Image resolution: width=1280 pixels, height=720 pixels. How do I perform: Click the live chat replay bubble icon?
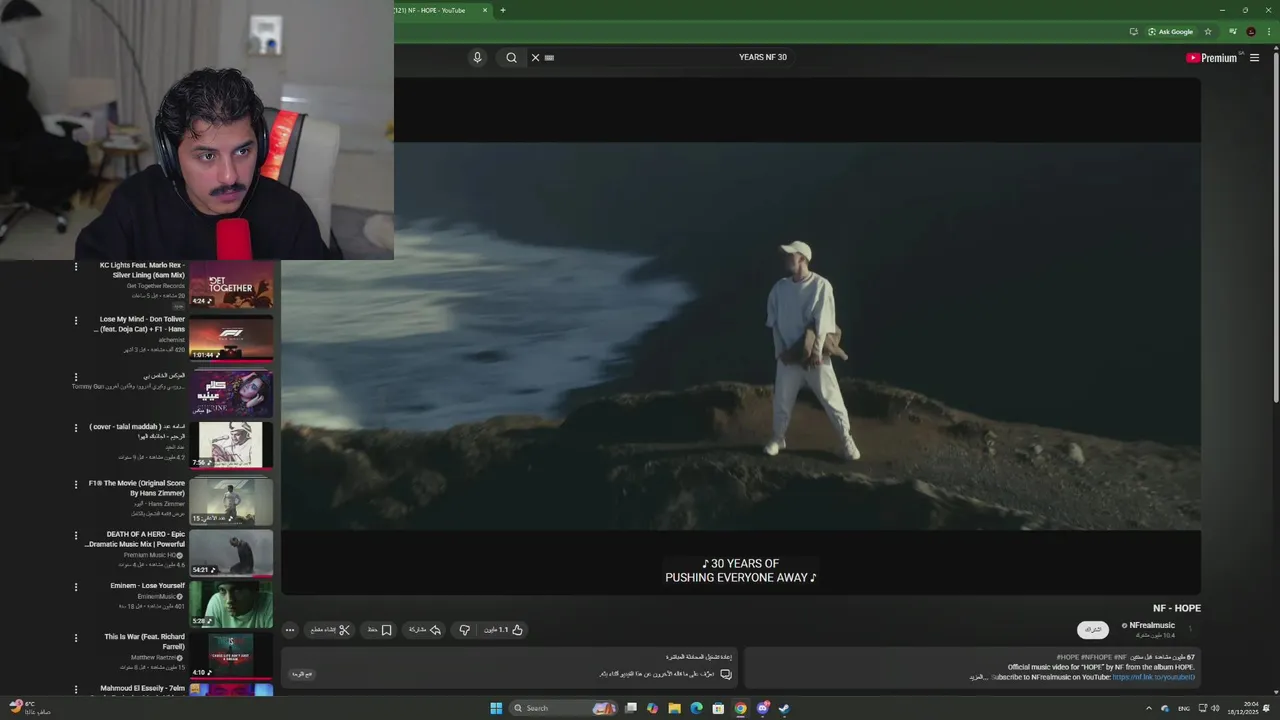[726, 674]
